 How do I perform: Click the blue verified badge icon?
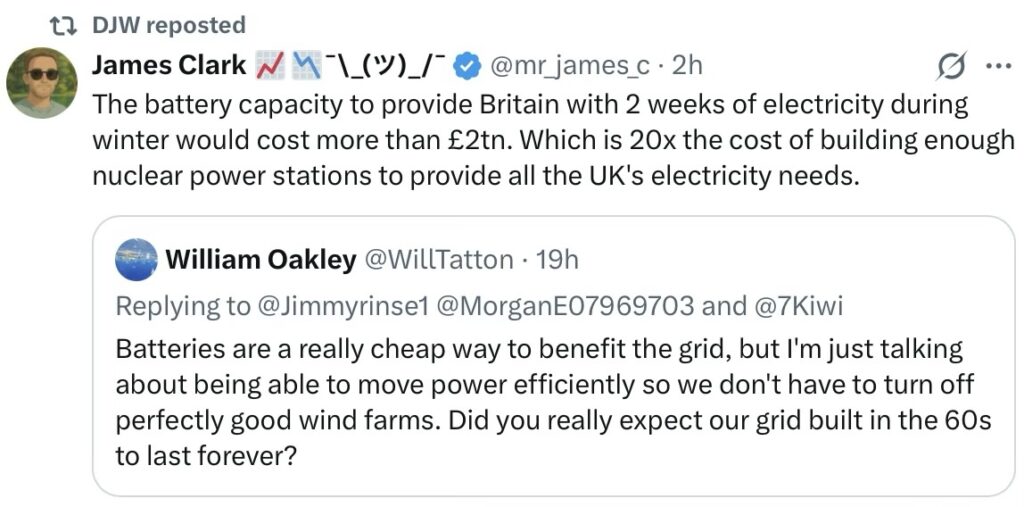click(x=464, y=66)
